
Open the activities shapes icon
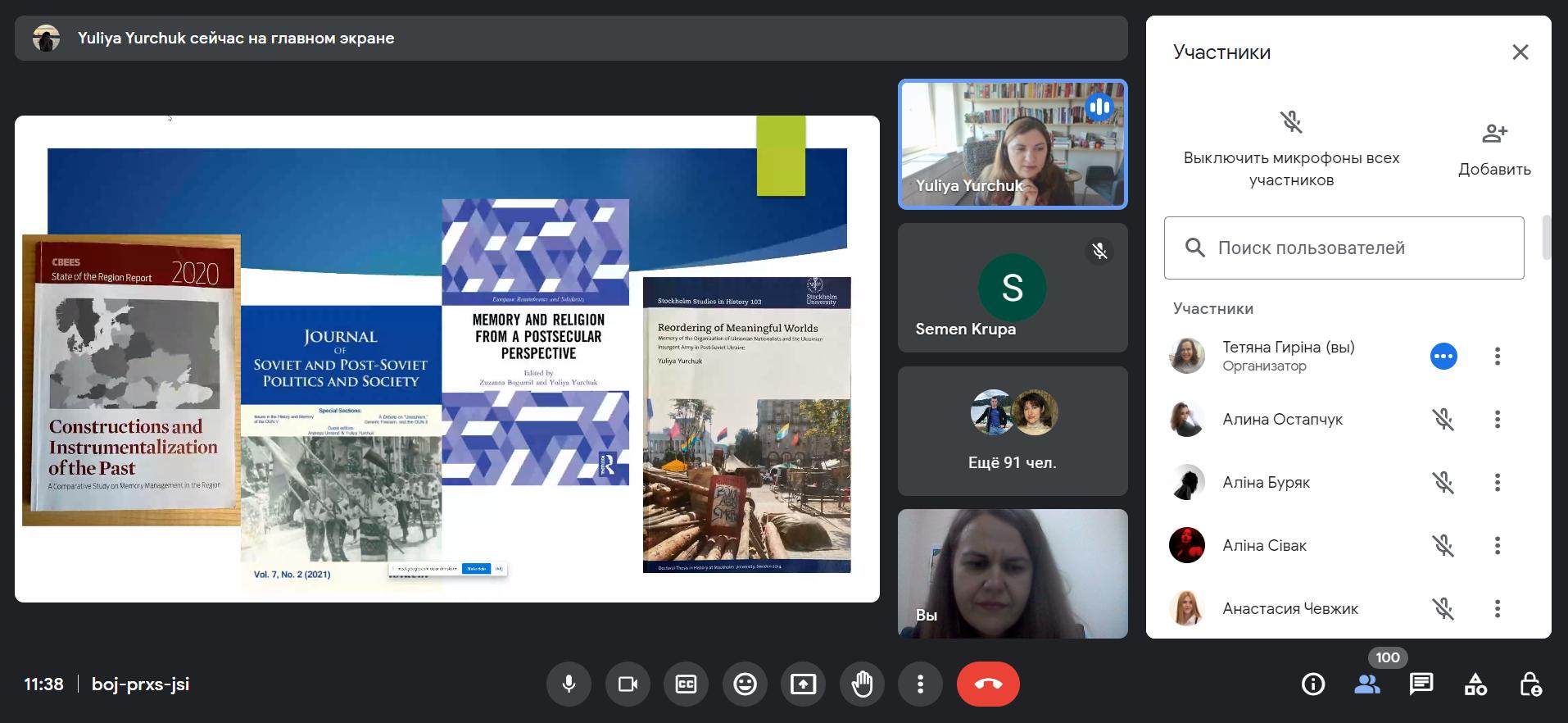click(x=1475, y=684)
